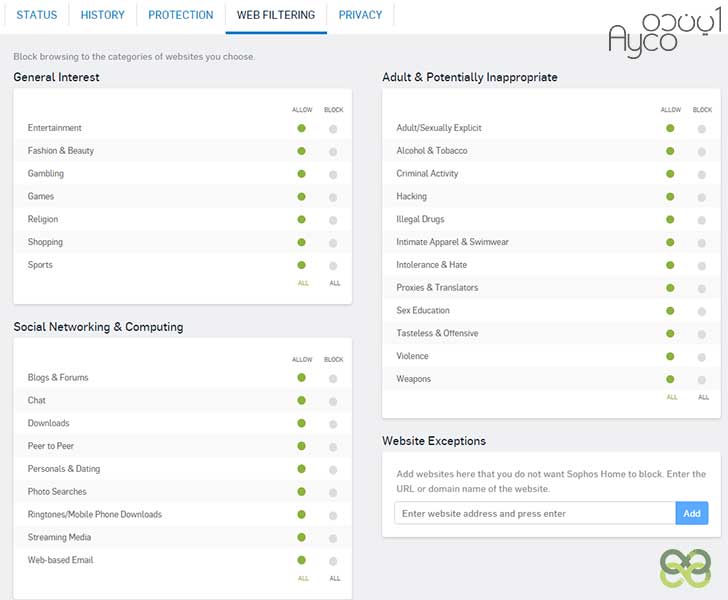Allow the Sports category
Image resolution: width=728 pixels, height=600 pixels.
click(301, 265)
